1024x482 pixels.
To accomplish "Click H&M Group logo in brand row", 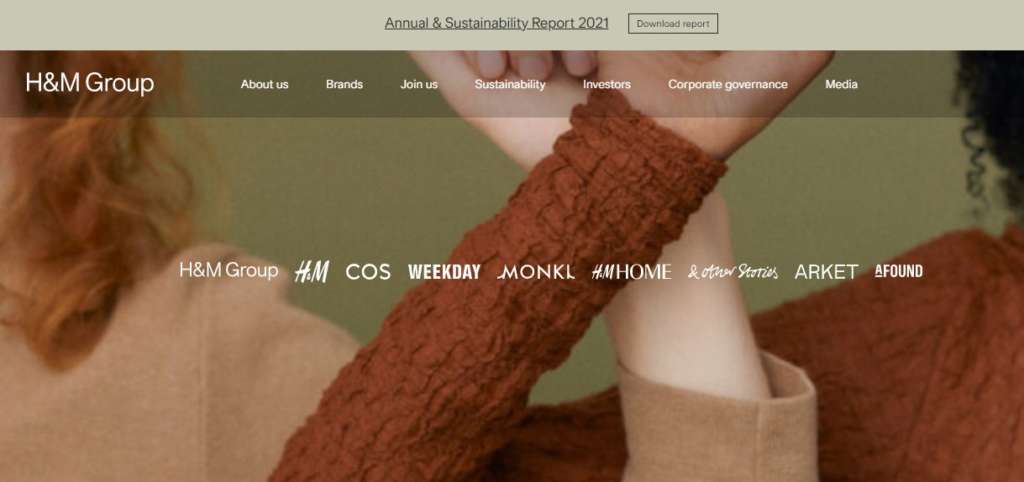I will tap(229, 270).
